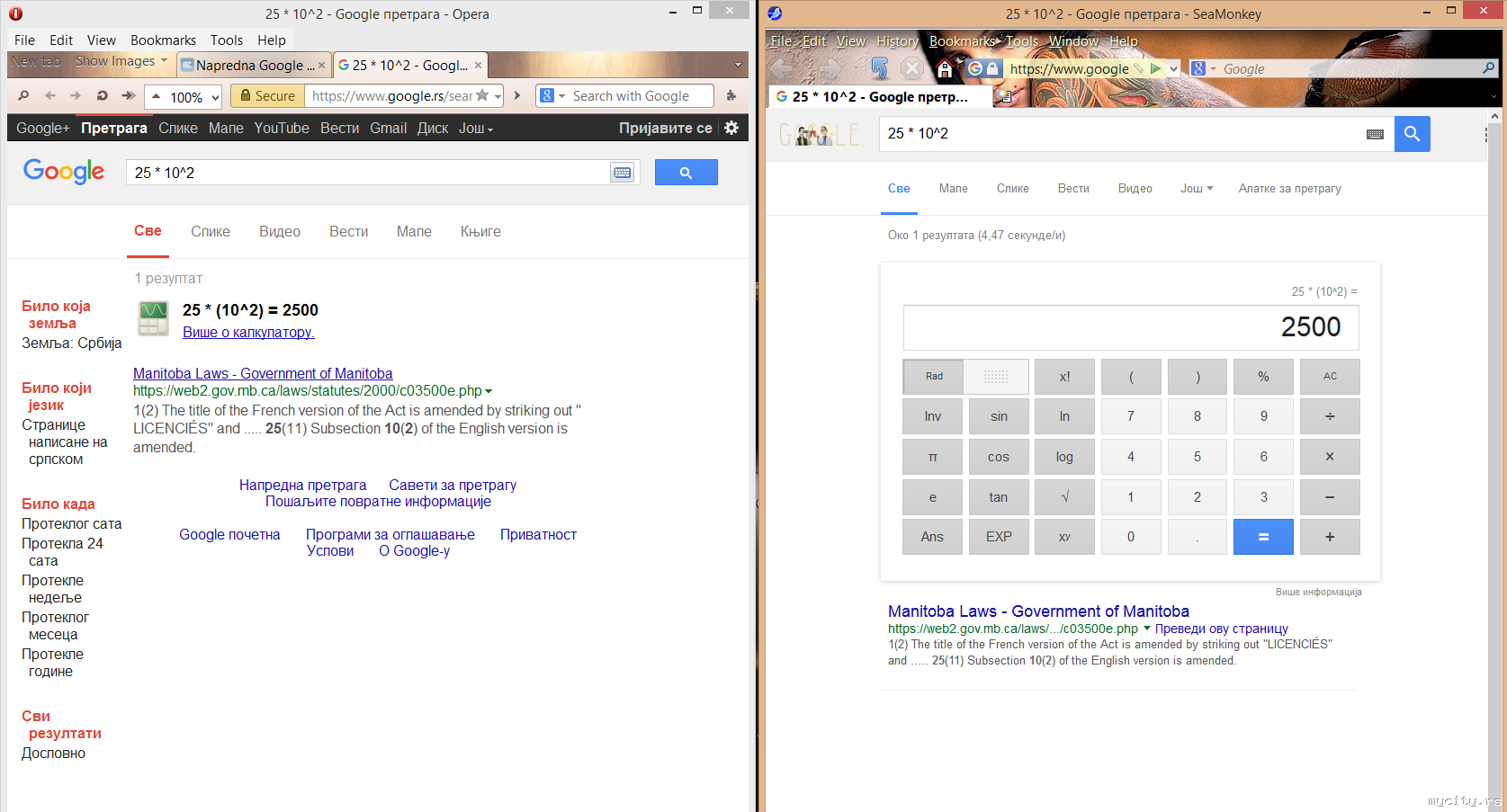Viewport: 1507px width, 812px height.
Task: Click the calculator icon beside the 2500 result
Action: point(154,318)
